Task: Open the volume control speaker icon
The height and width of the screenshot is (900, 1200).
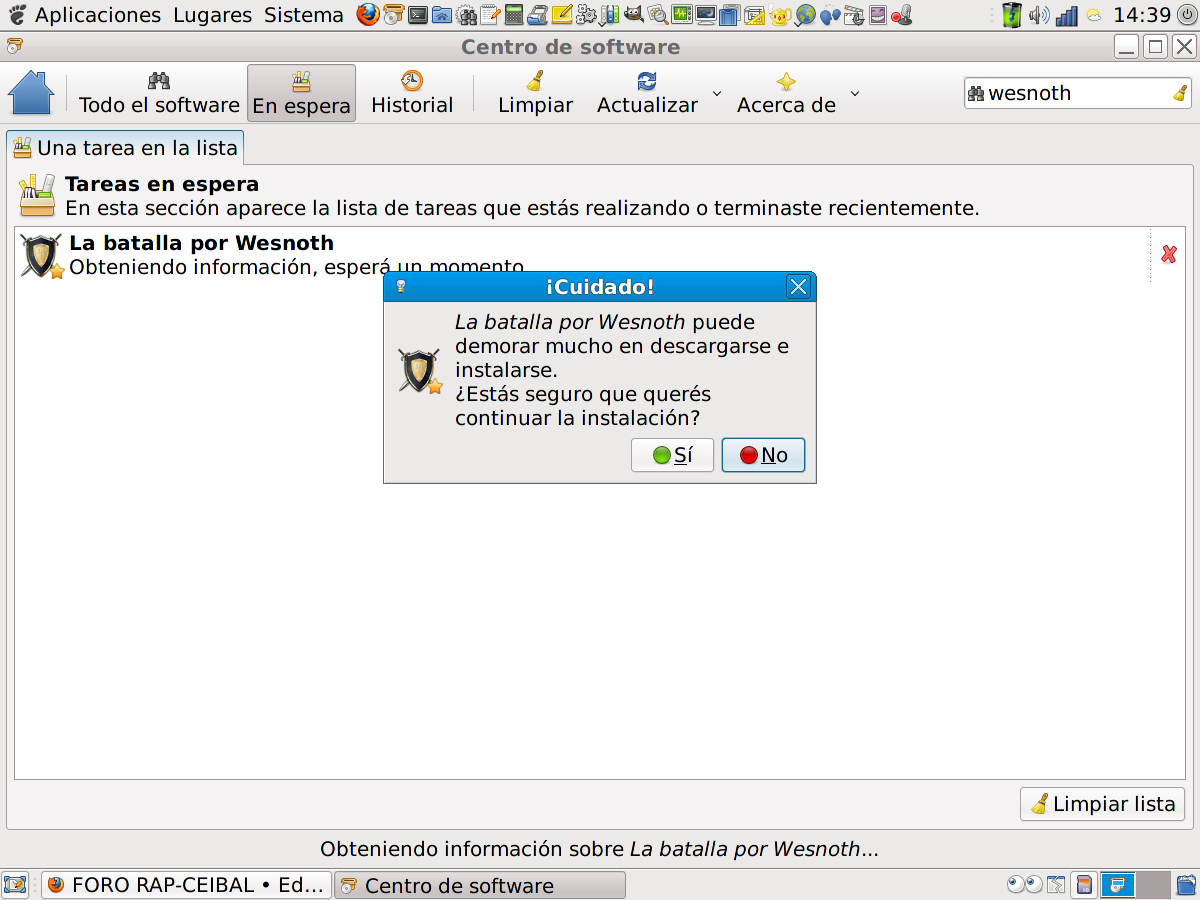Action: coord(1040,15)
